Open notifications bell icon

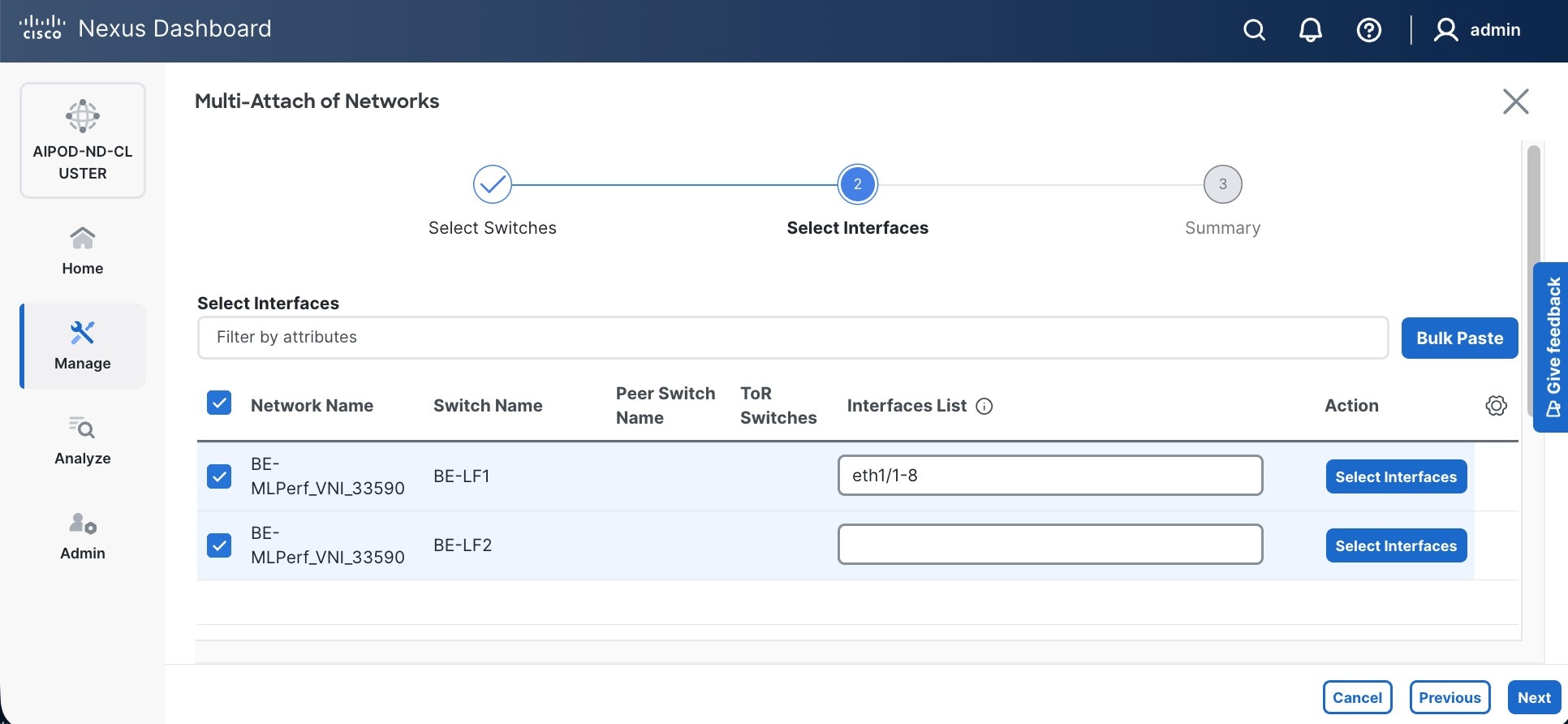(x=1310, y=30)
